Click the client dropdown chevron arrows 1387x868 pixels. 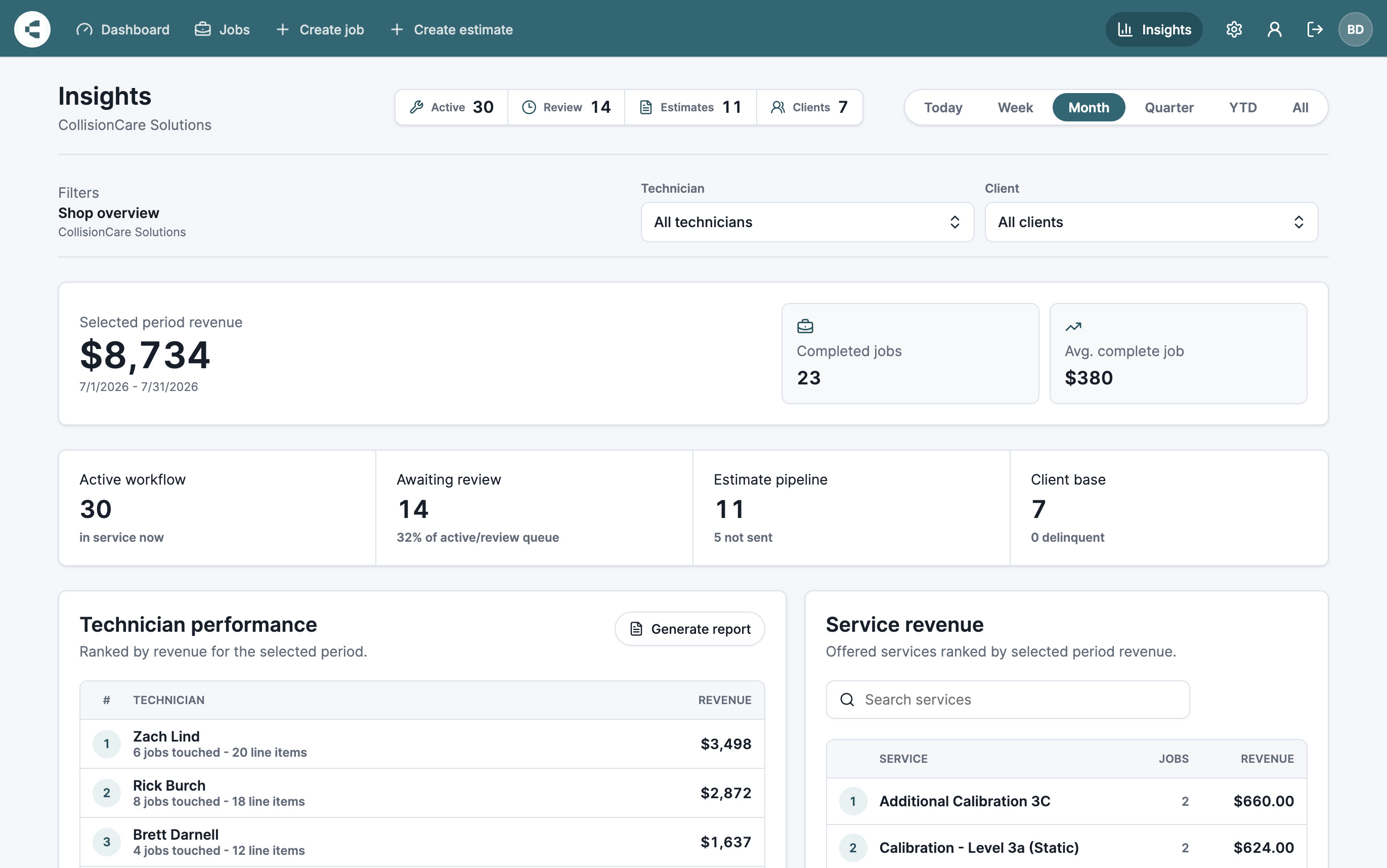1298,222
